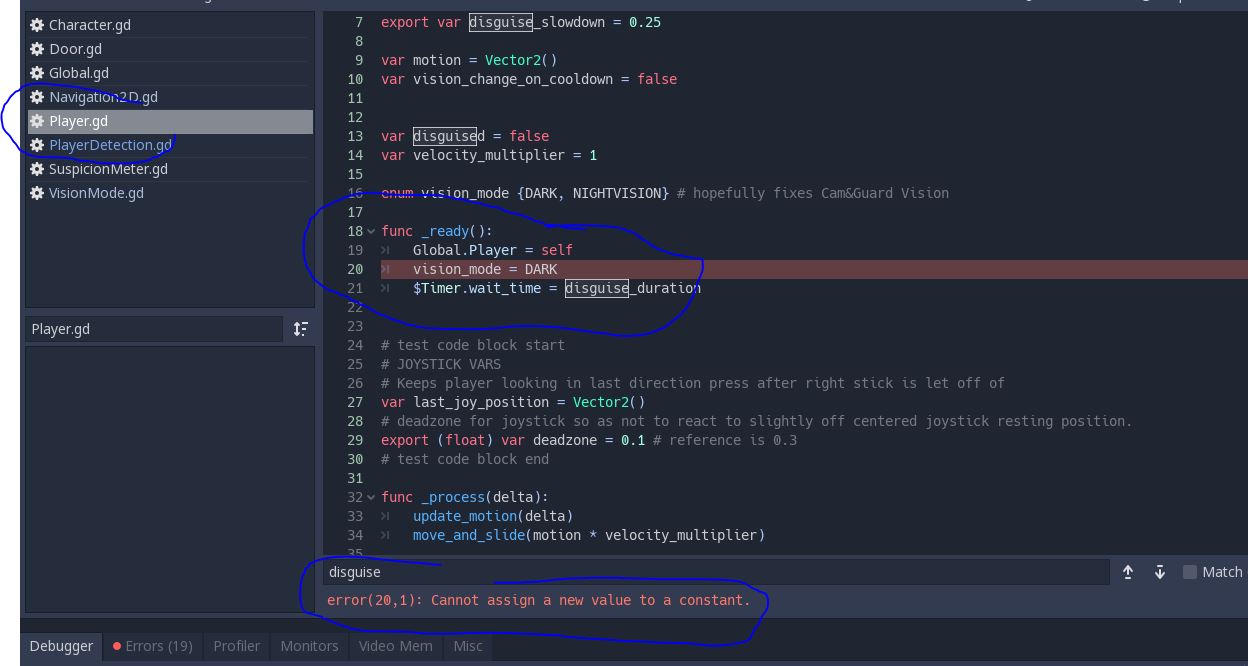Click 'var vision_change_on_cooldown' line

point(529,79)
